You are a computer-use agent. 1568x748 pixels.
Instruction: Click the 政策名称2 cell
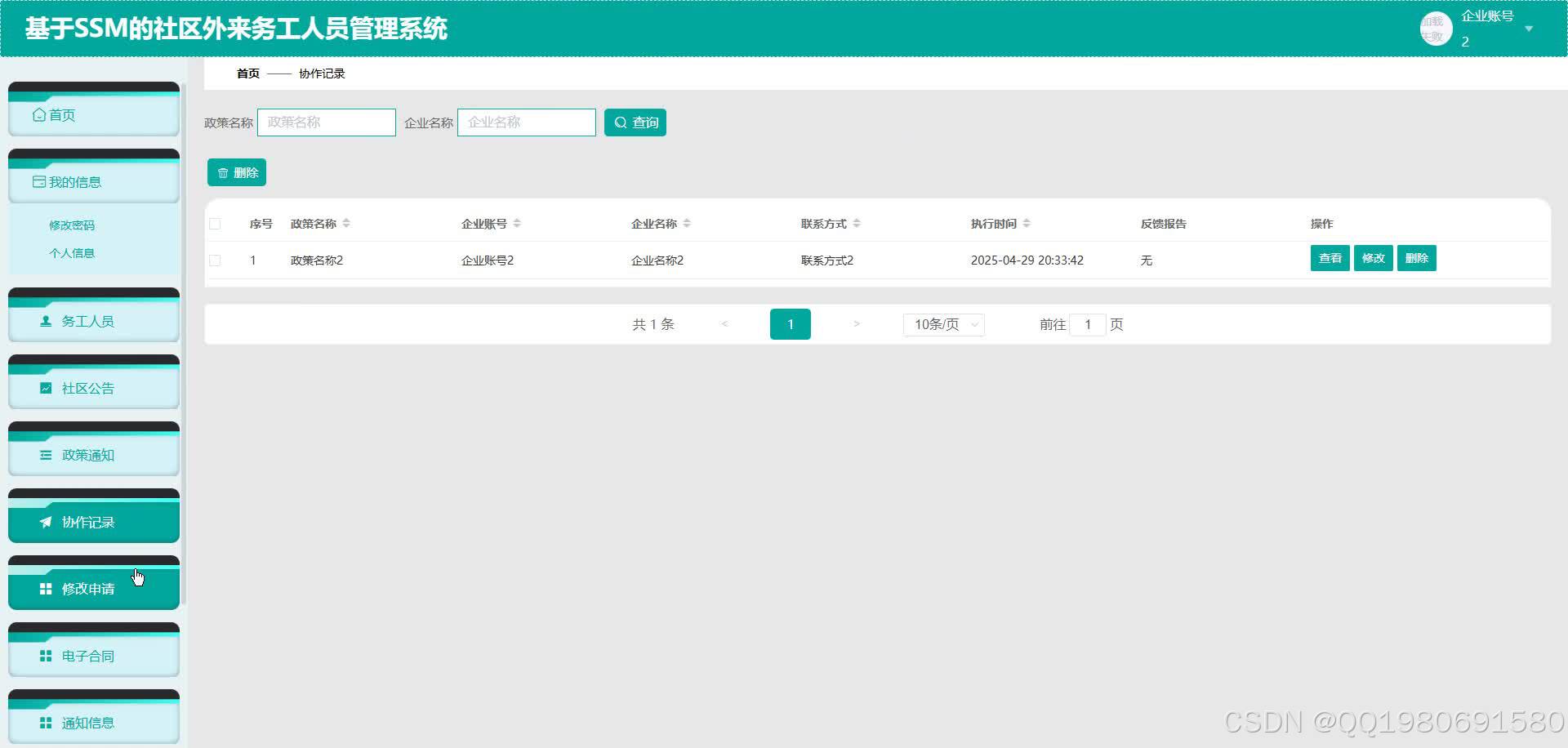tap(317, 260)
